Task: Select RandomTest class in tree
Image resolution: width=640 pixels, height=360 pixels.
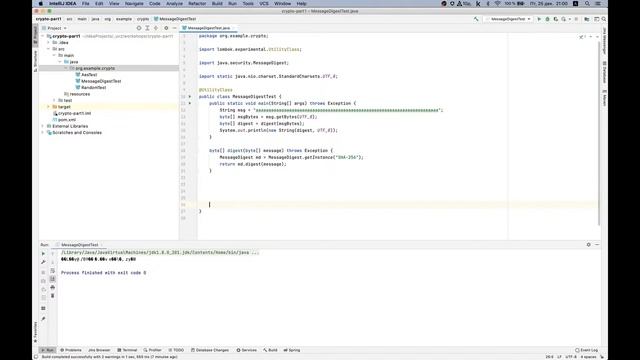Action: (91, 88)
